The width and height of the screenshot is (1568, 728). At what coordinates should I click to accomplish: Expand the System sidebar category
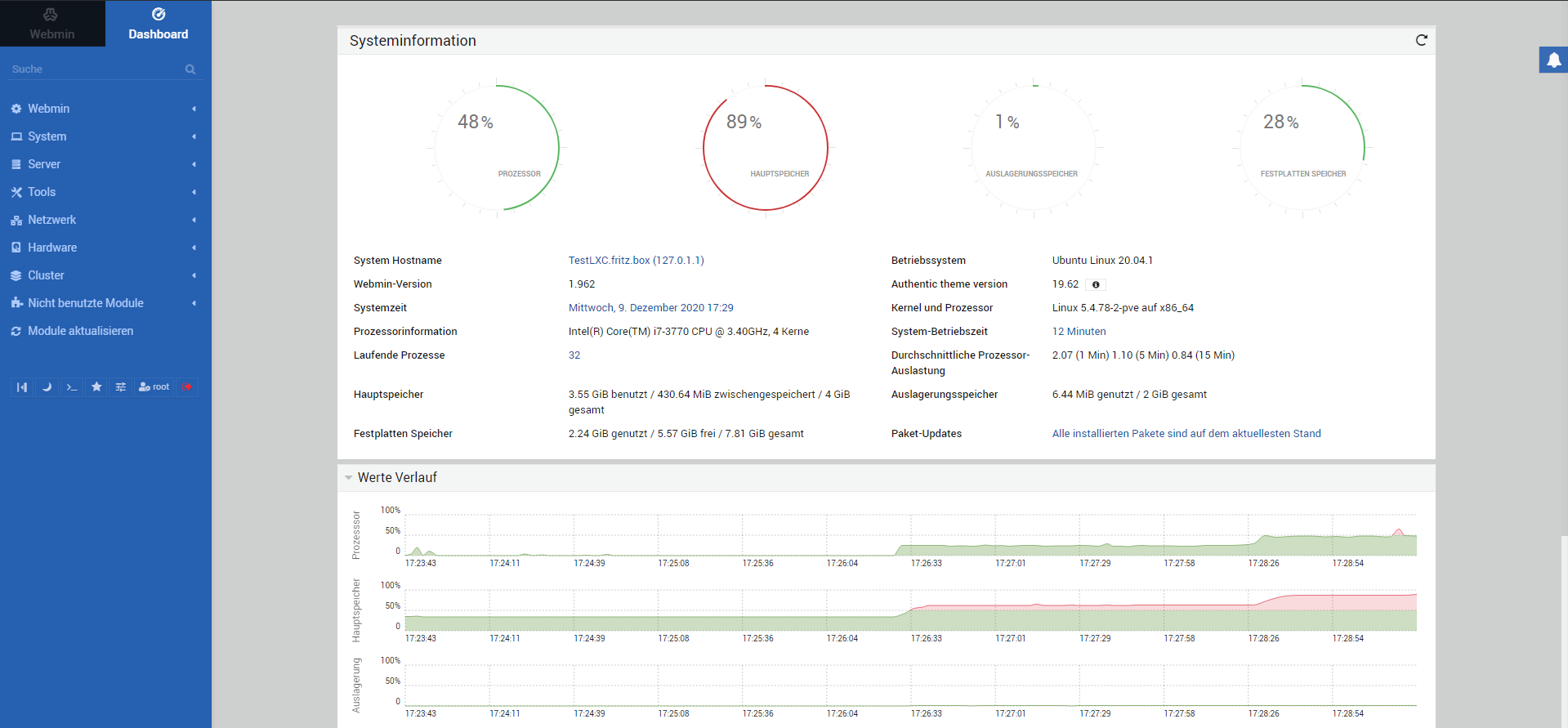[105, 136]
